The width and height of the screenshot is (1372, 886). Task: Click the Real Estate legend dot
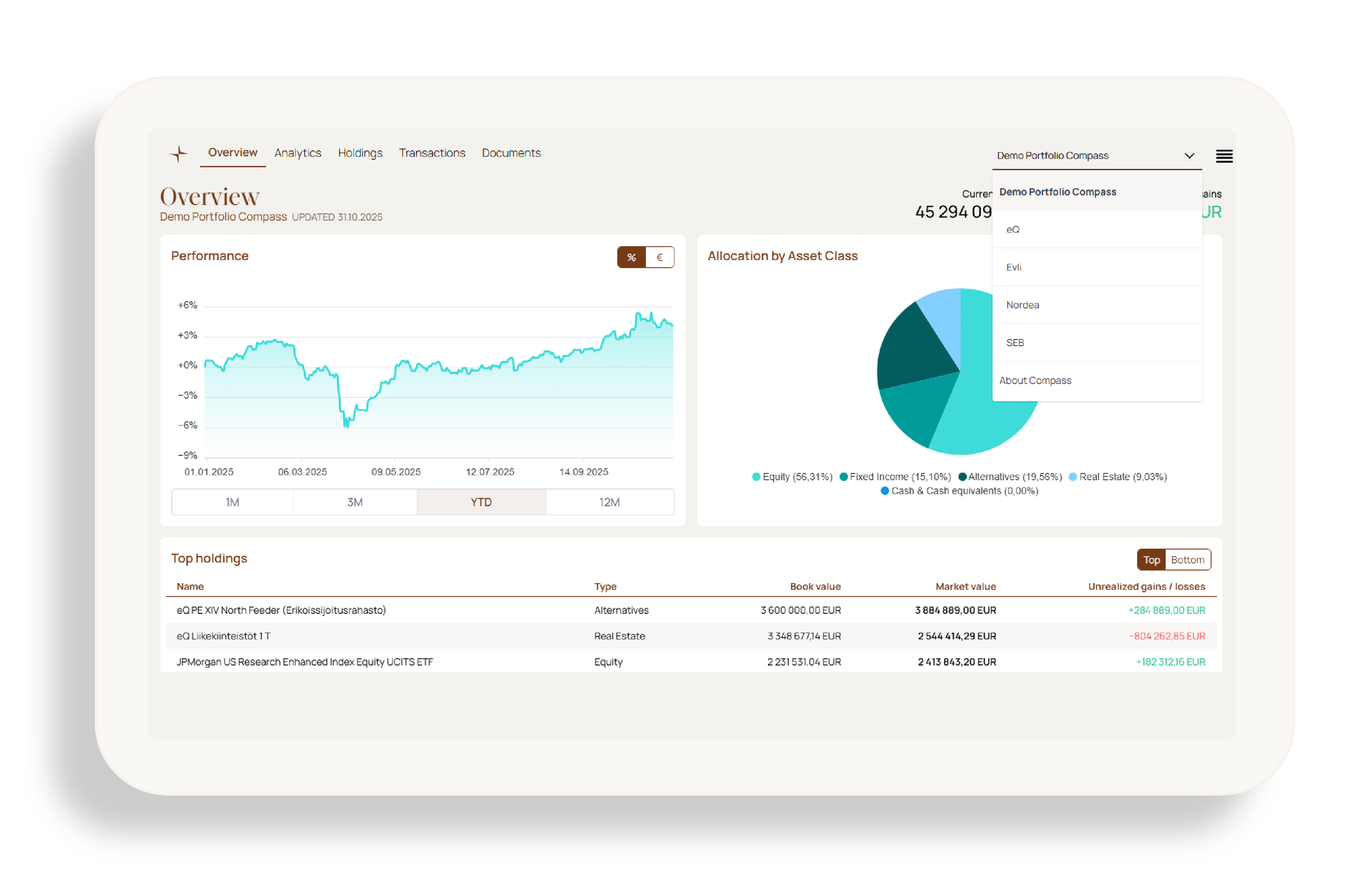(1073, 477)
